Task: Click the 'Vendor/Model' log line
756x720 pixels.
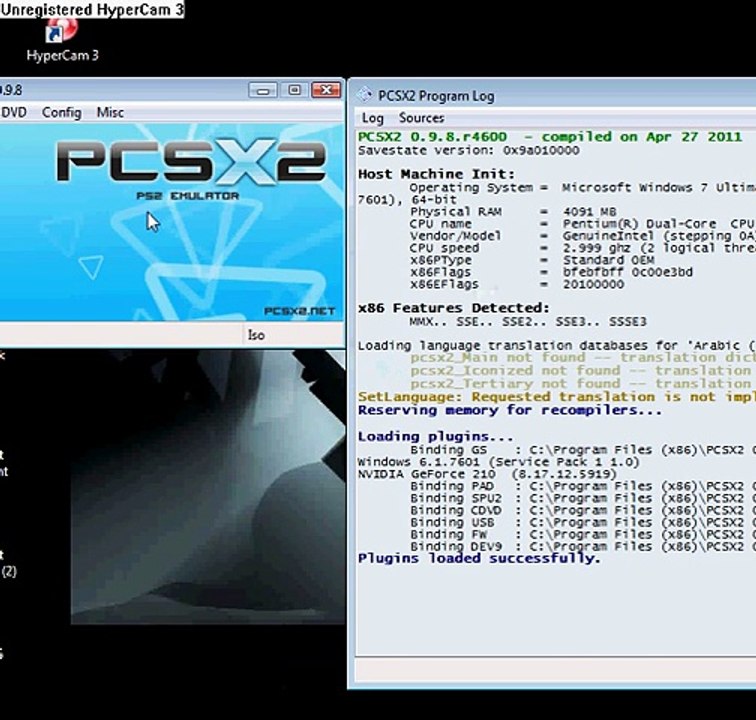Action: (582, 236)
